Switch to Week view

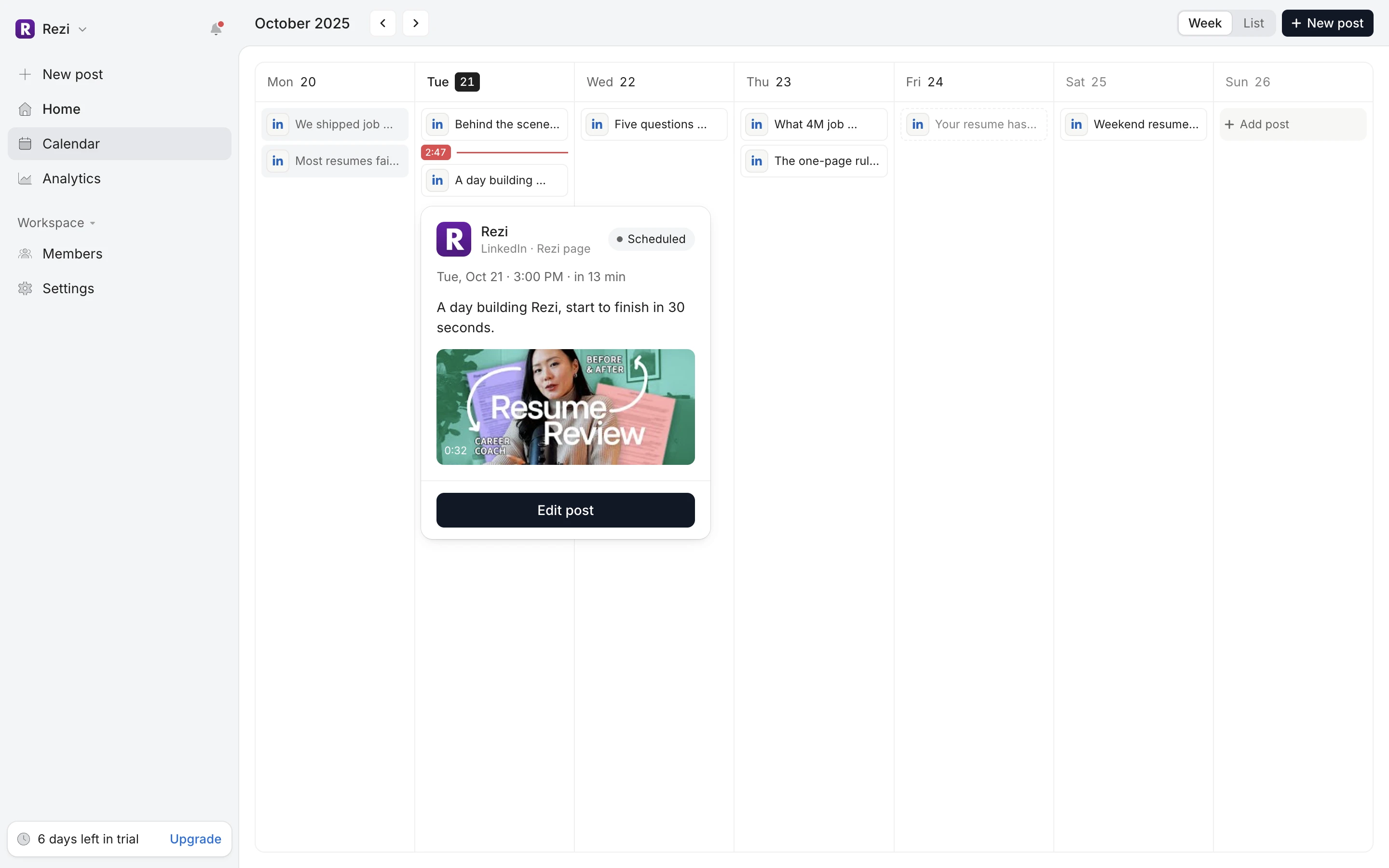(x=1204, y=23)
